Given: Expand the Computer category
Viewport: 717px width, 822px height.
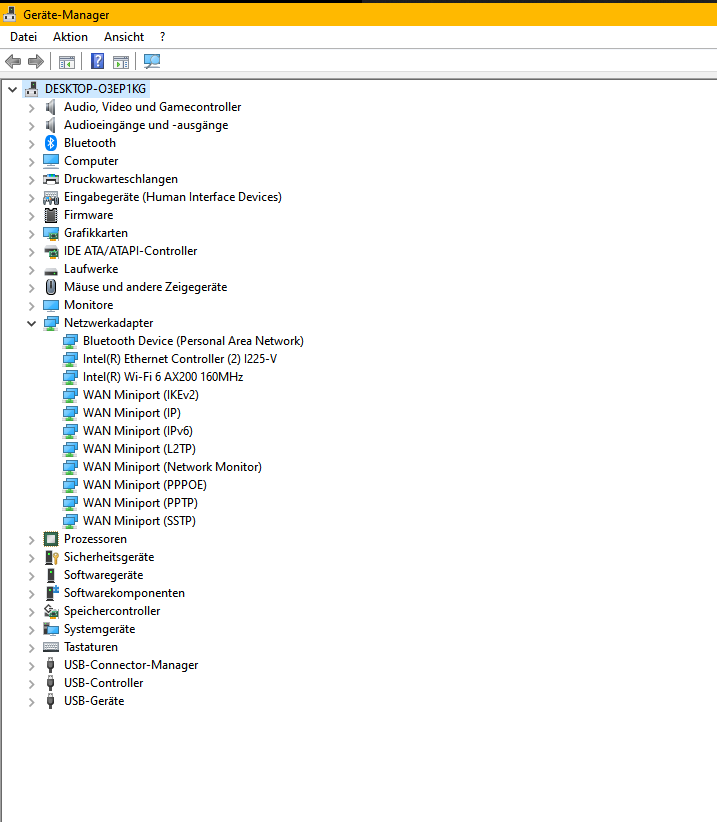Looking at the screenshot, I should coord(31,162).
